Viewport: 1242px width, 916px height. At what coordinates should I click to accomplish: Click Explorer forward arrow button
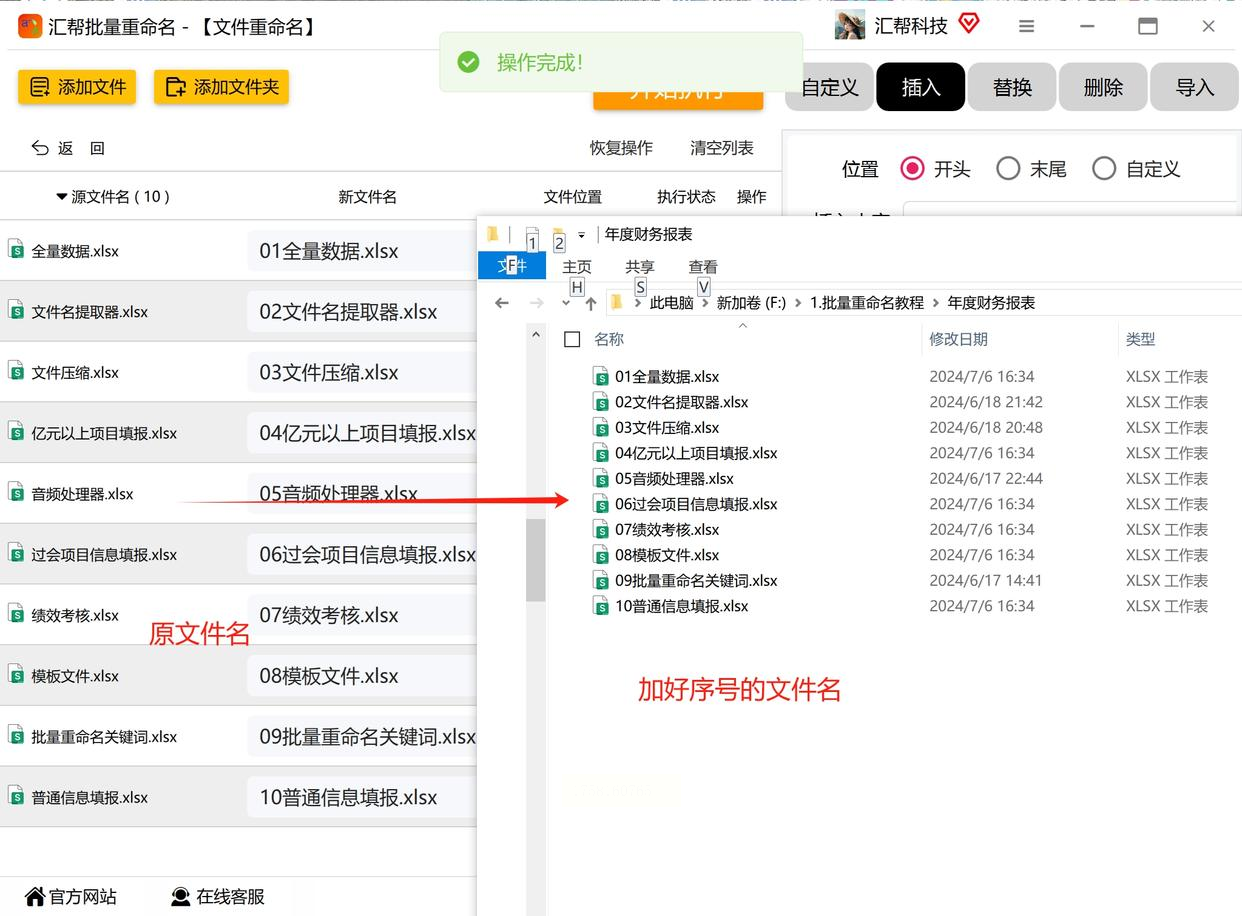pyautogui.click(x=536, y=303)
